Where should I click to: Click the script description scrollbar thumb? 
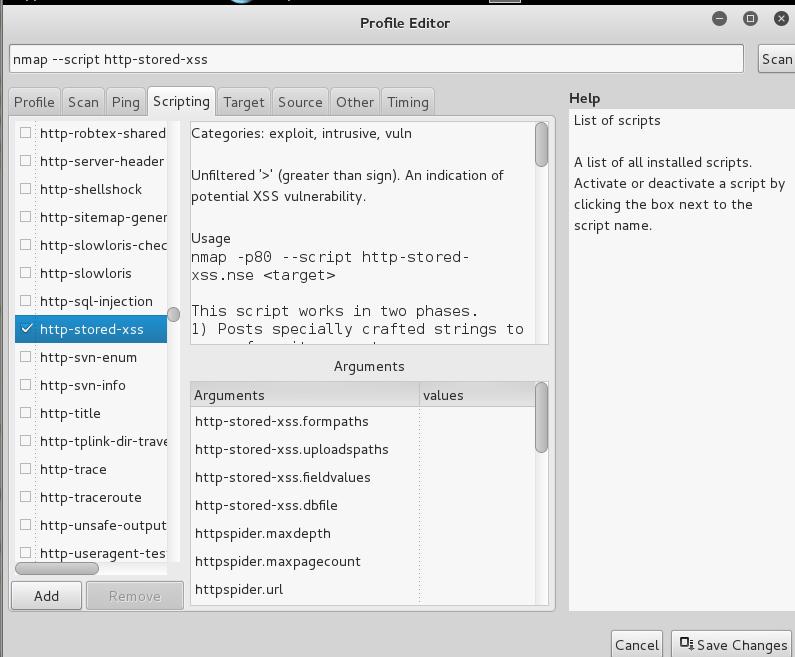541,144
